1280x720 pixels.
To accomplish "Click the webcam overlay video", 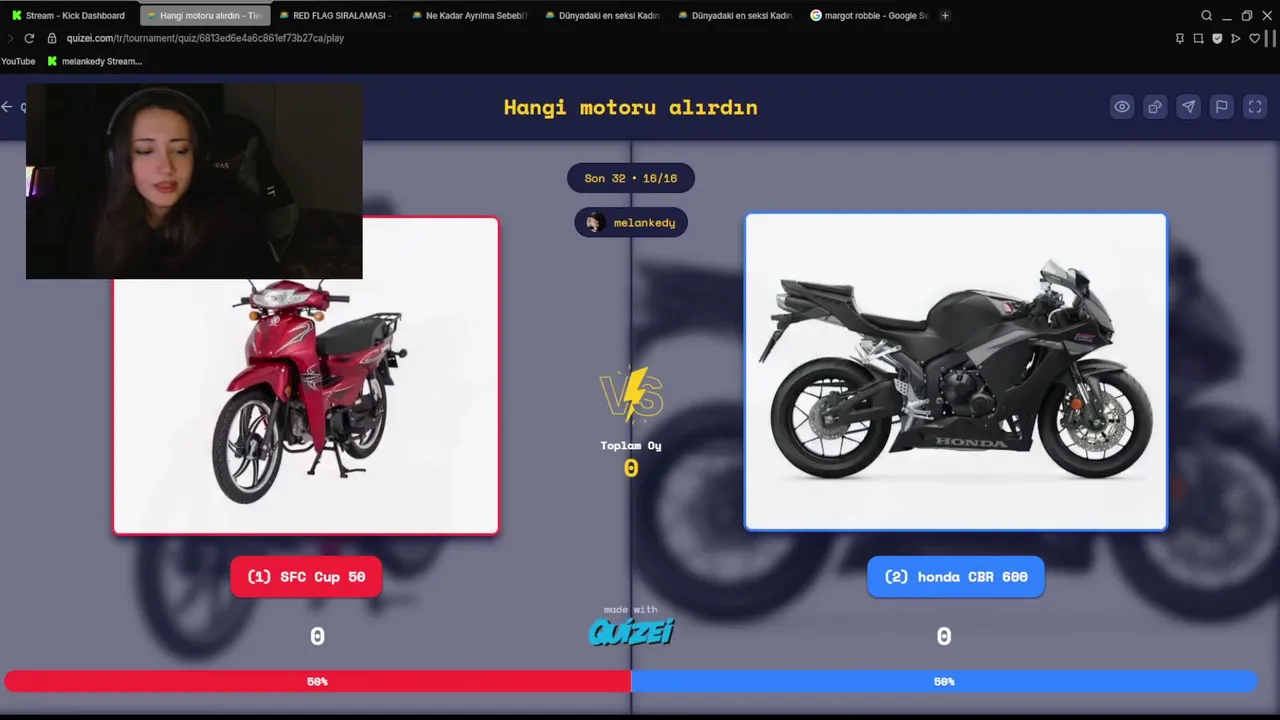I will [194, 181].
